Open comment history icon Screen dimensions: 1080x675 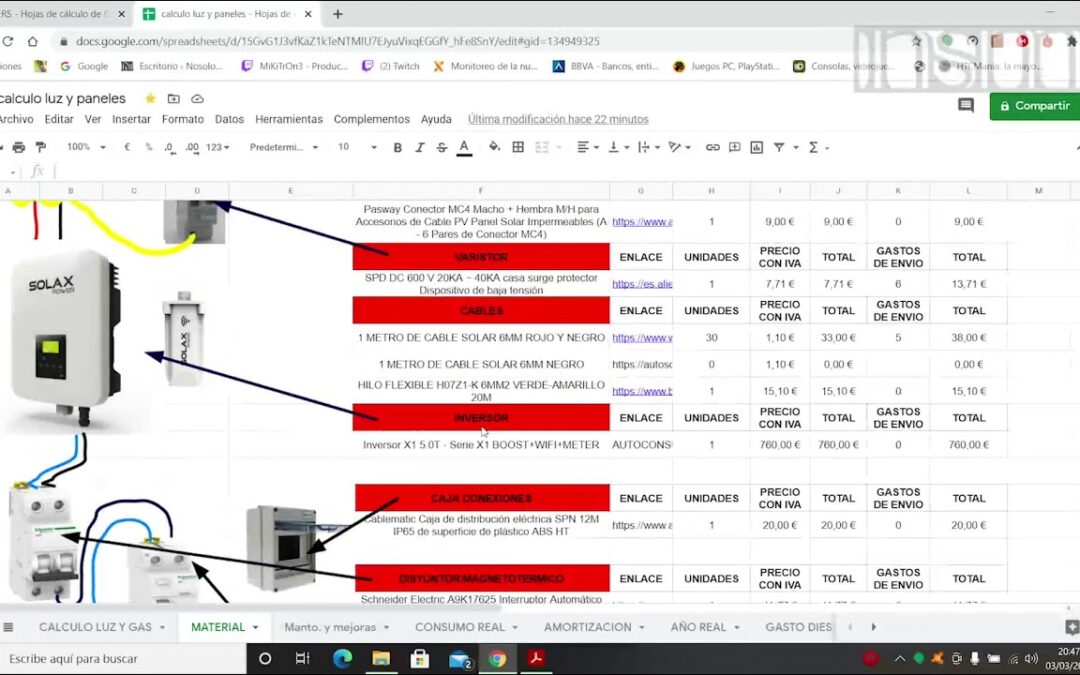coord(966,105)
